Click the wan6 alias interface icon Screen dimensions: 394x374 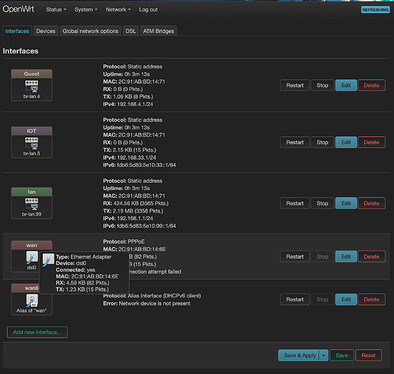pos(32,300)
